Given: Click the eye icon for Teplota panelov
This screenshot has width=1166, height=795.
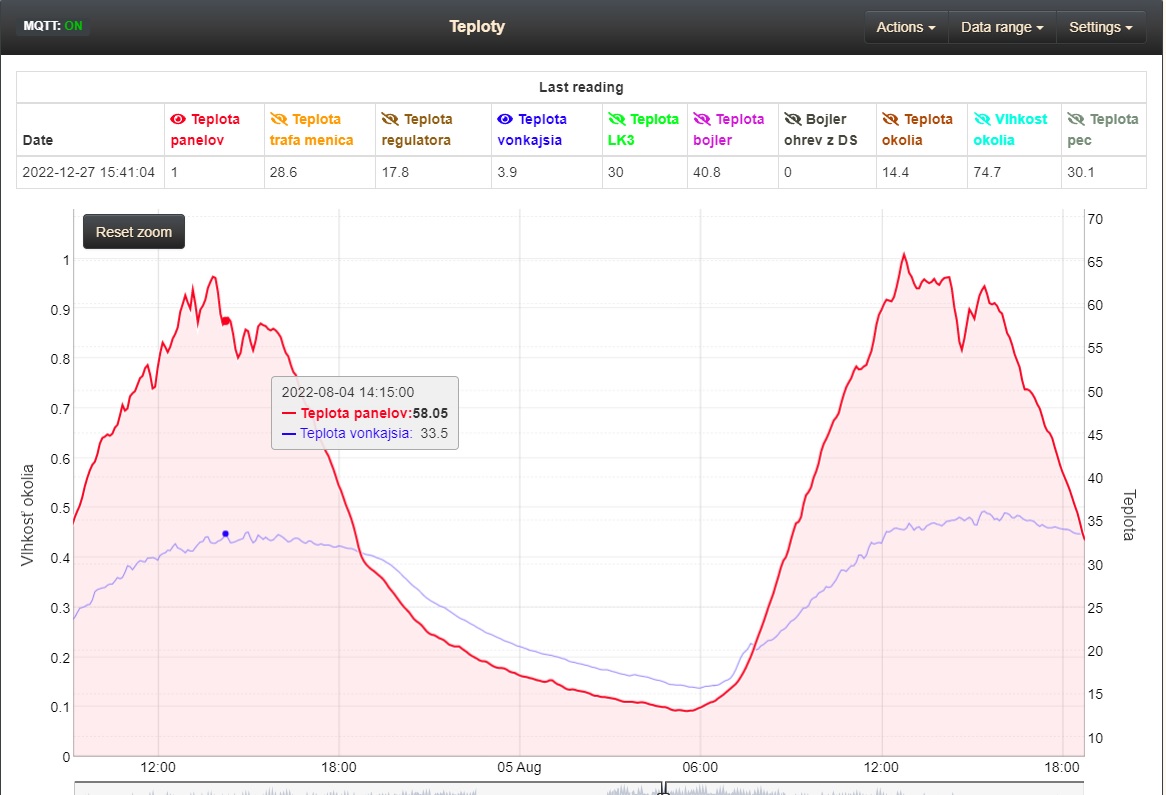Looking at the screenshot, I should pos(179,119).
